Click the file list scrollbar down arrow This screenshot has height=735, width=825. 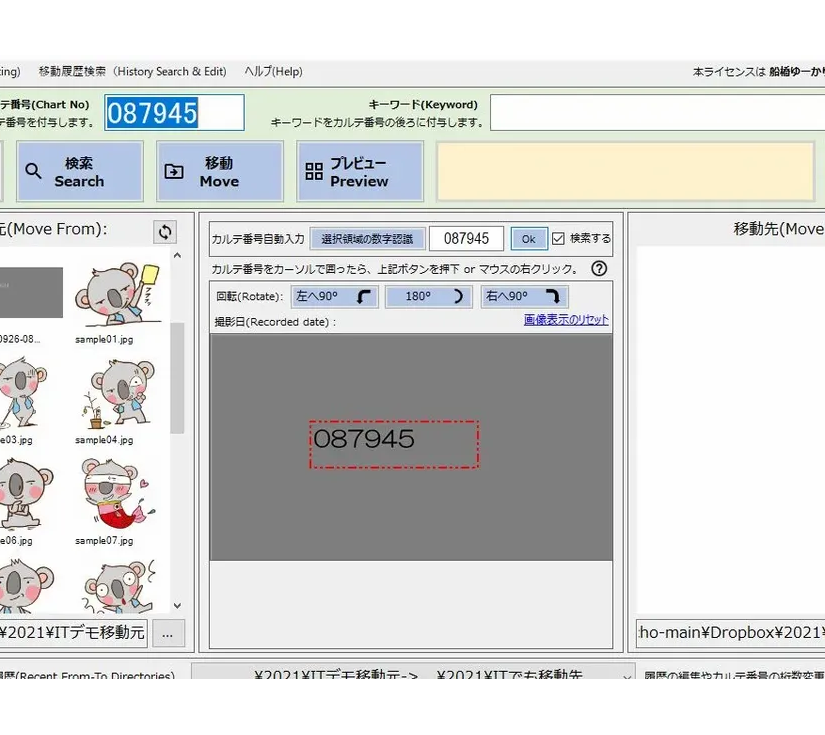(177, 606)
